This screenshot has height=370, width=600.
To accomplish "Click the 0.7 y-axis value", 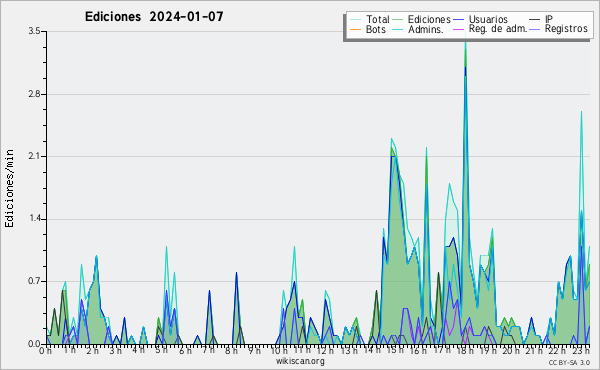I will 34,282.
